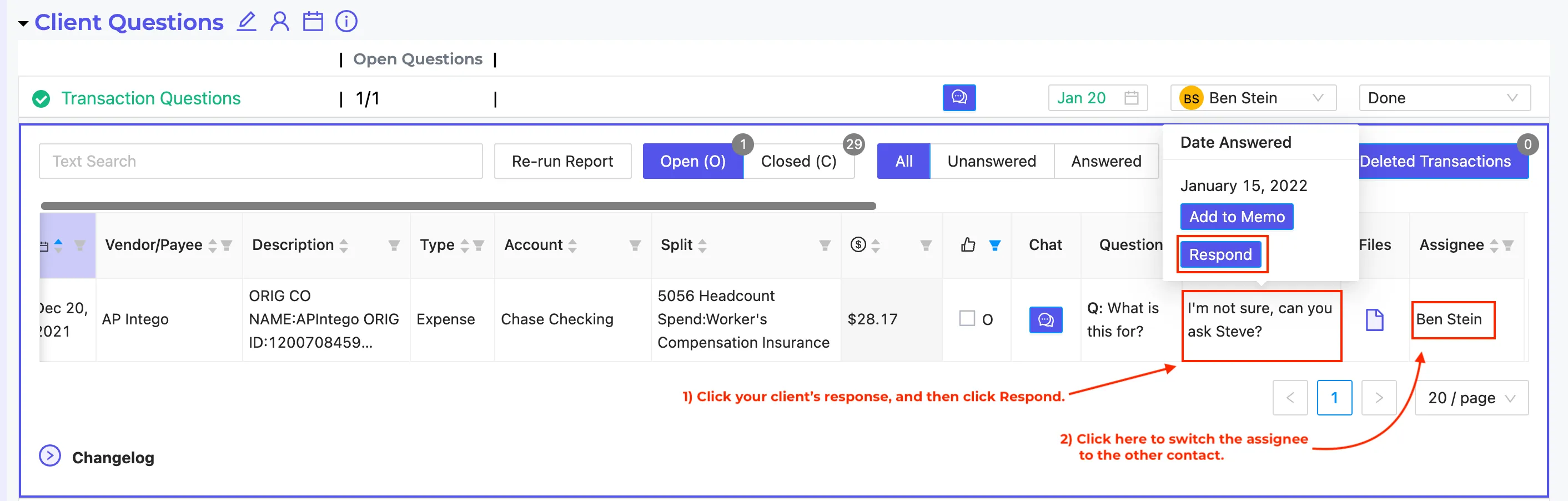Focus the Text Search field
The height and width of the screenshot is (501, 1568).
pos(260,161)
